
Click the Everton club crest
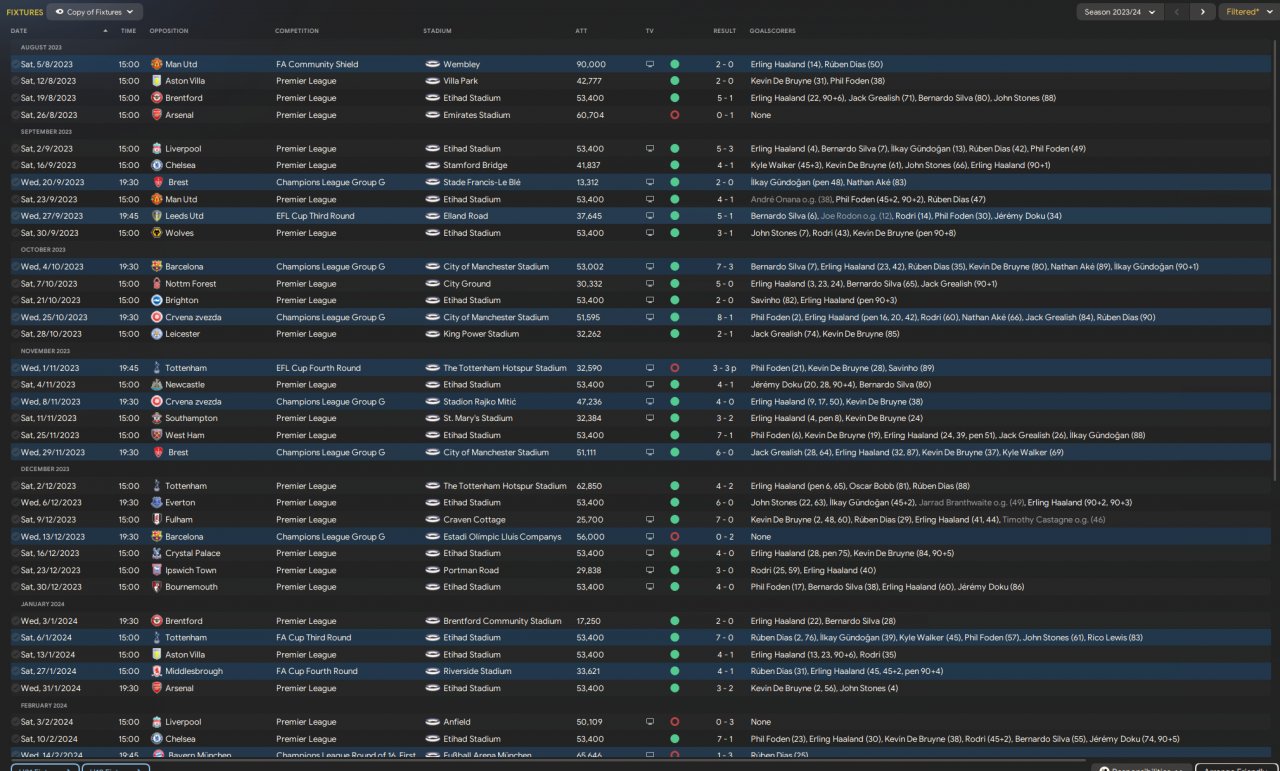pos(156,503)
